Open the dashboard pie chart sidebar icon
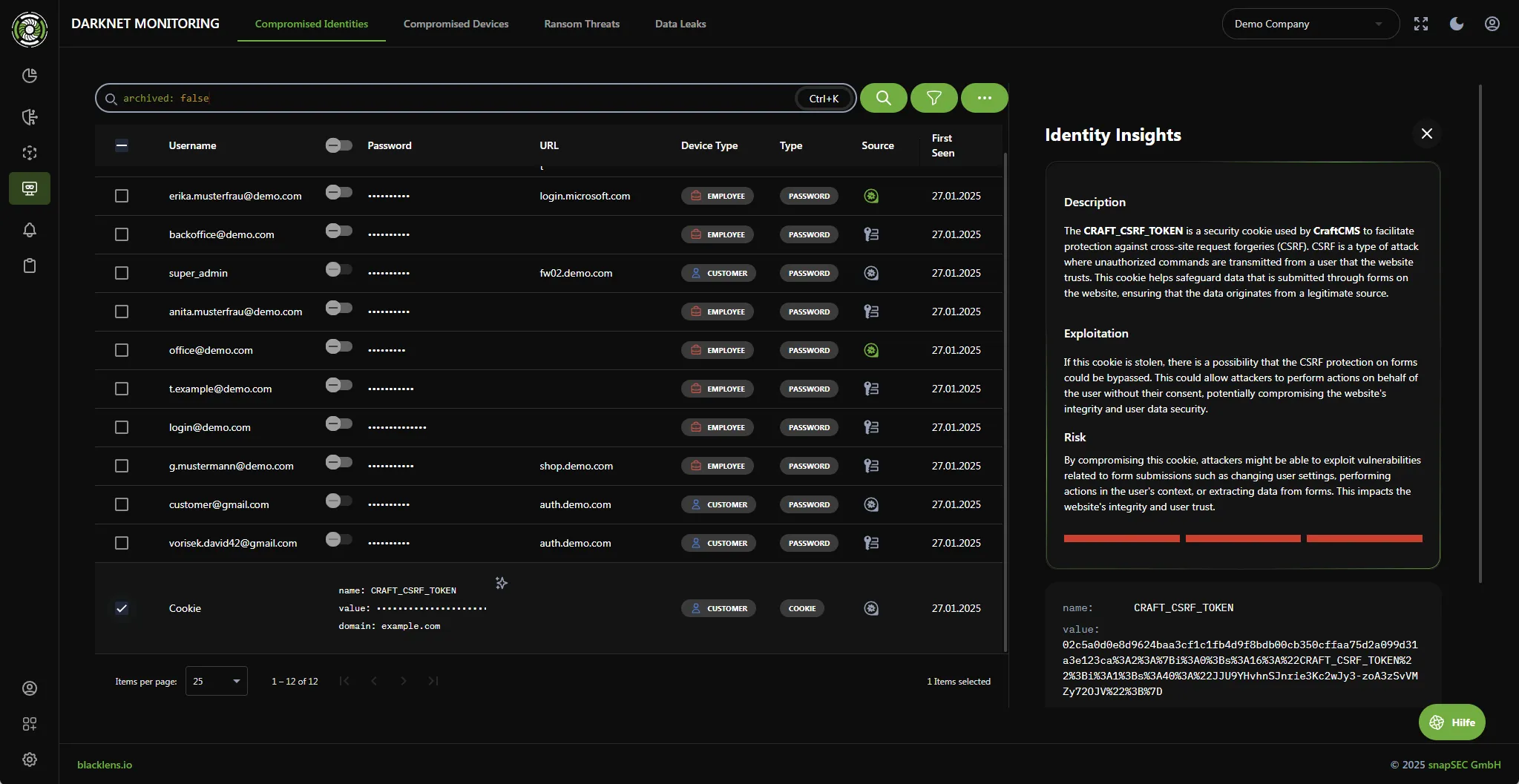Screen dimensions: 1519x784 30,76
